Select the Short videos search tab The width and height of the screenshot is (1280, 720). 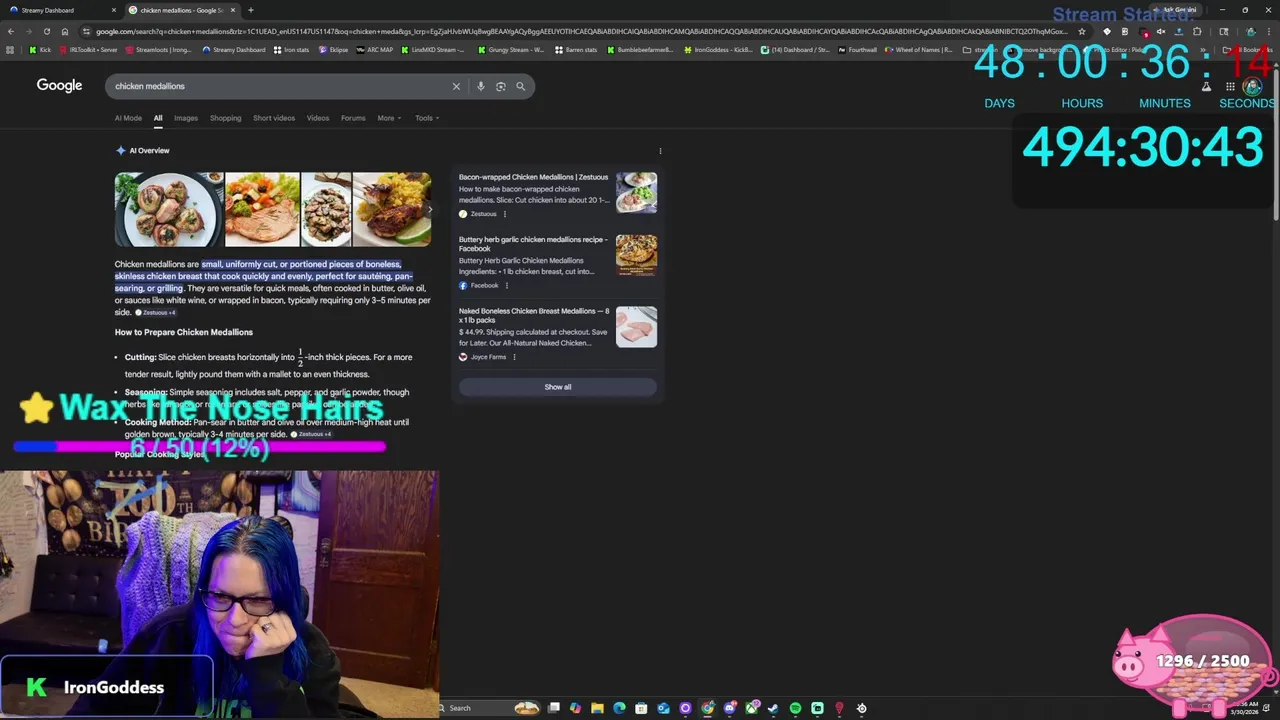pyautogui.click(x=274, y=118)
